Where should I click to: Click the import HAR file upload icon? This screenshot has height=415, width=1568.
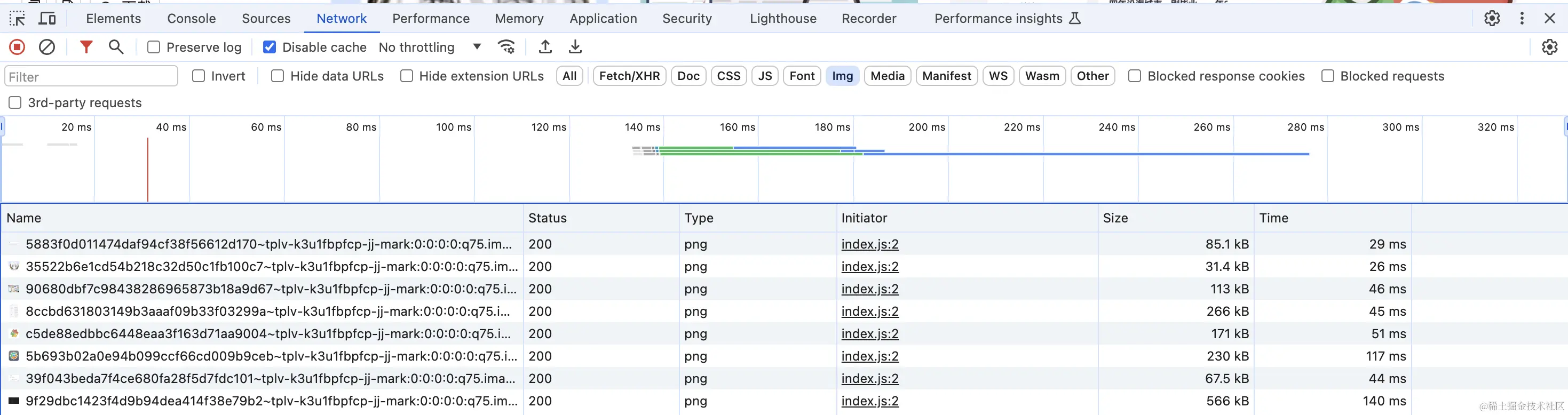coord(545,47)
